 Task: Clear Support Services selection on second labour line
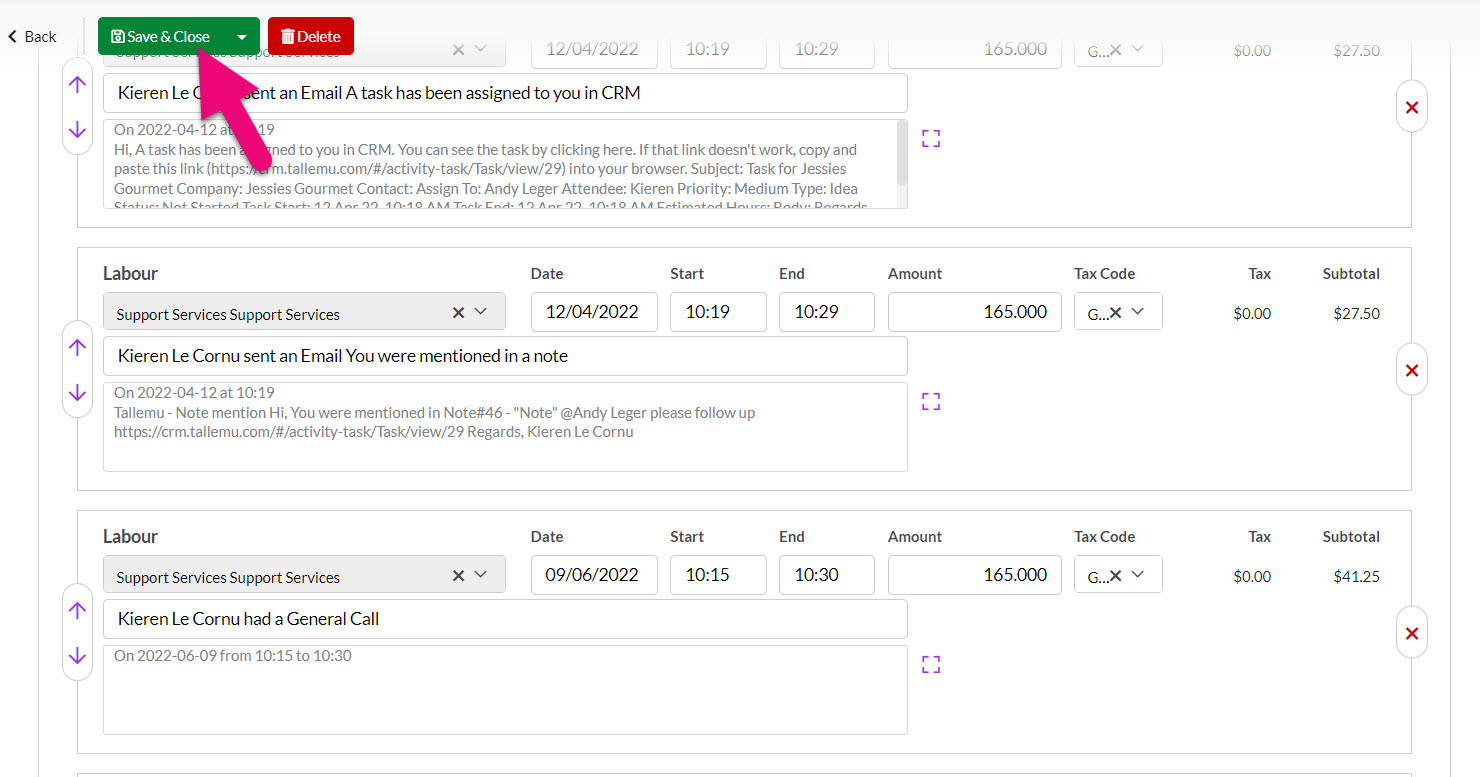point(458,312)
